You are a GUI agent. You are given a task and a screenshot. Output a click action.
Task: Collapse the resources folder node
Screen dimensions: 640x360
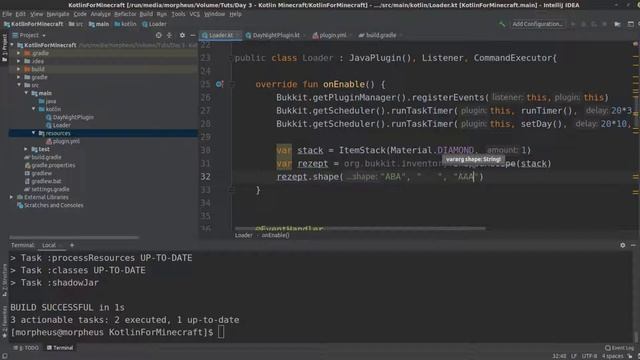click(33, 133)
